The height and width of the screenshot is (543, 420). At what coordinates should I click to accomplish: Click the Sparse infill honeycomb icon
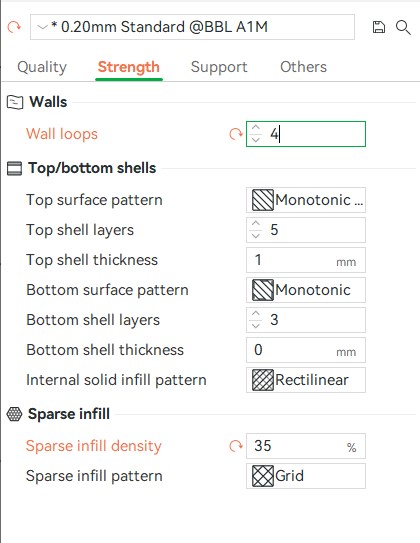tap(14, 414)
